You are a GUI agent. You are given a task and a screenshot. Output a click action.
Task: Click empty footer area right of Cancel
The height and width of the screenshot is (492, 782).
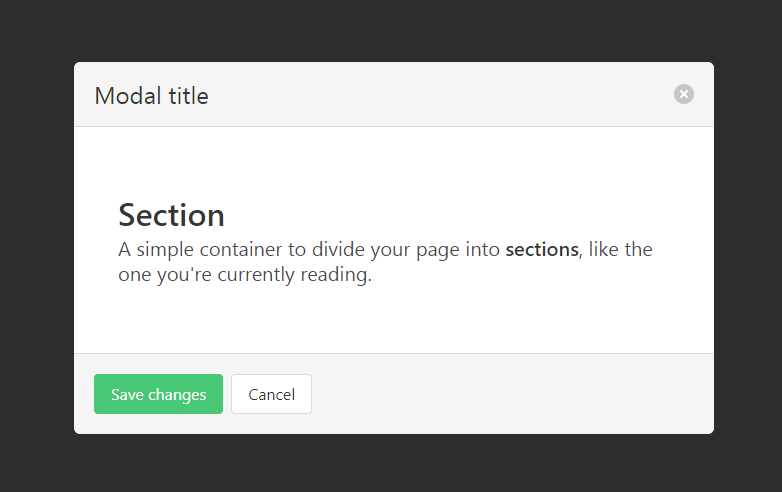click(513, 394)
